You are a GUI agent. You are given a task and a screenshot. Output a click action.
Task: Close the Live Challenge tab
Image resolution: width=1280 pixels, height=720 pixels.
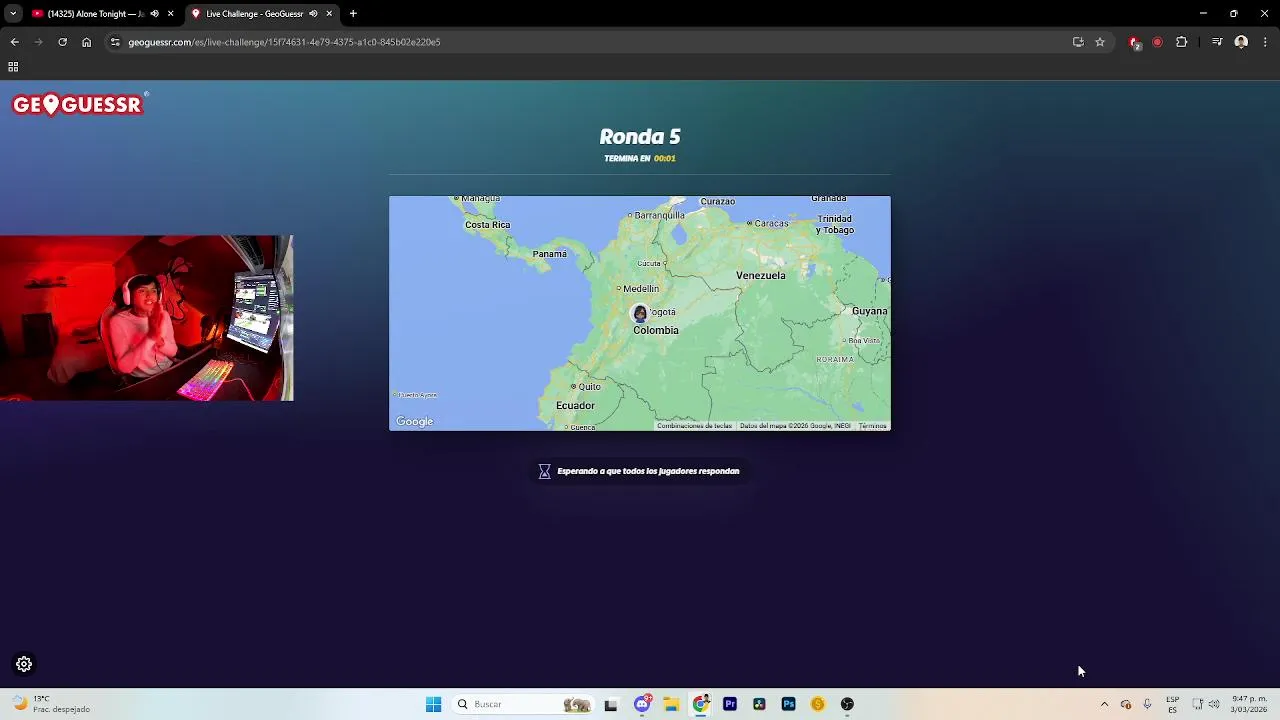[x=329, y=14]
